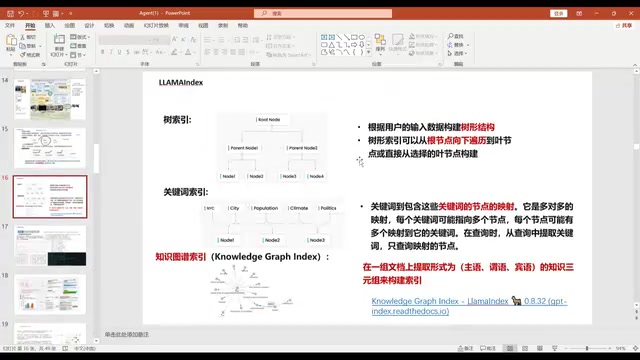Click the Sign in (登录) button
Viewport: 640px width, 360px height.
click(x=558, y=13)
